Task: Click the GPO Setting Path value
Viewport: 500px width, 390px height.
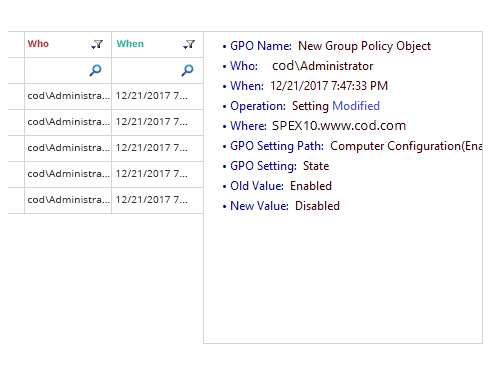Action: [x=406, y=146]
